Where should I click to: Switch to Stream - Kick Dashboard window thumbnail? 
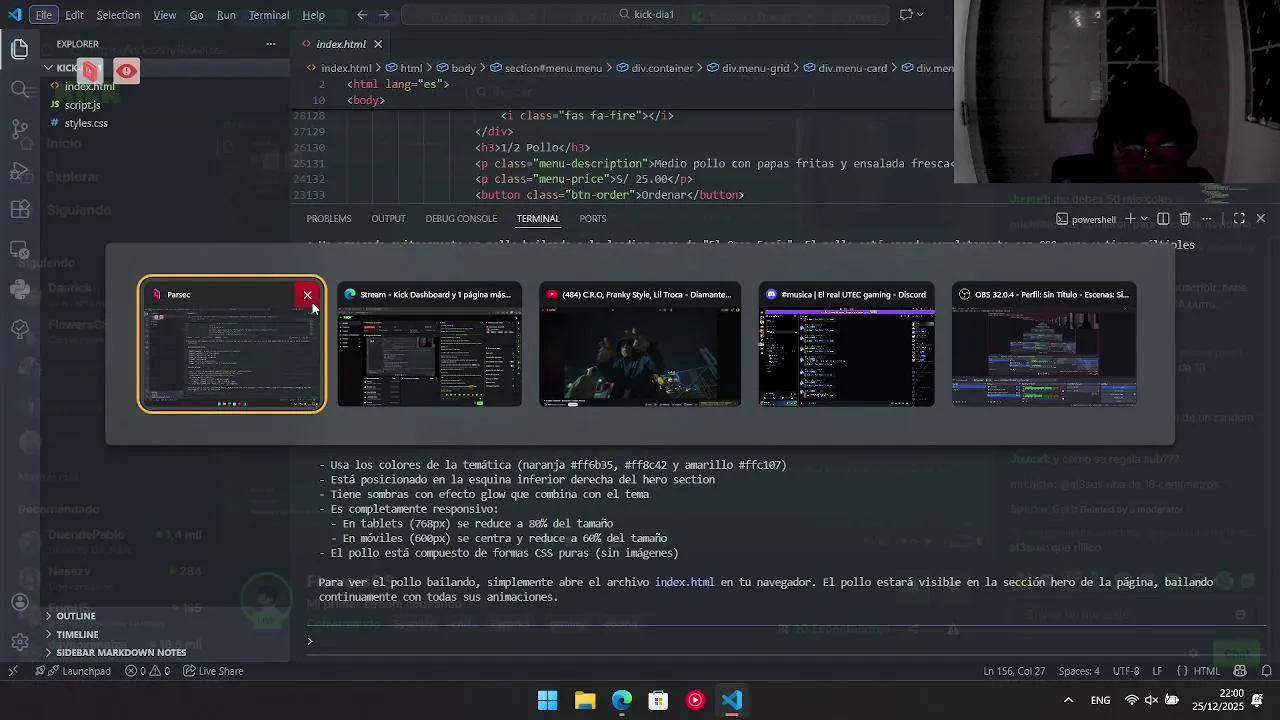coord(429,344)
